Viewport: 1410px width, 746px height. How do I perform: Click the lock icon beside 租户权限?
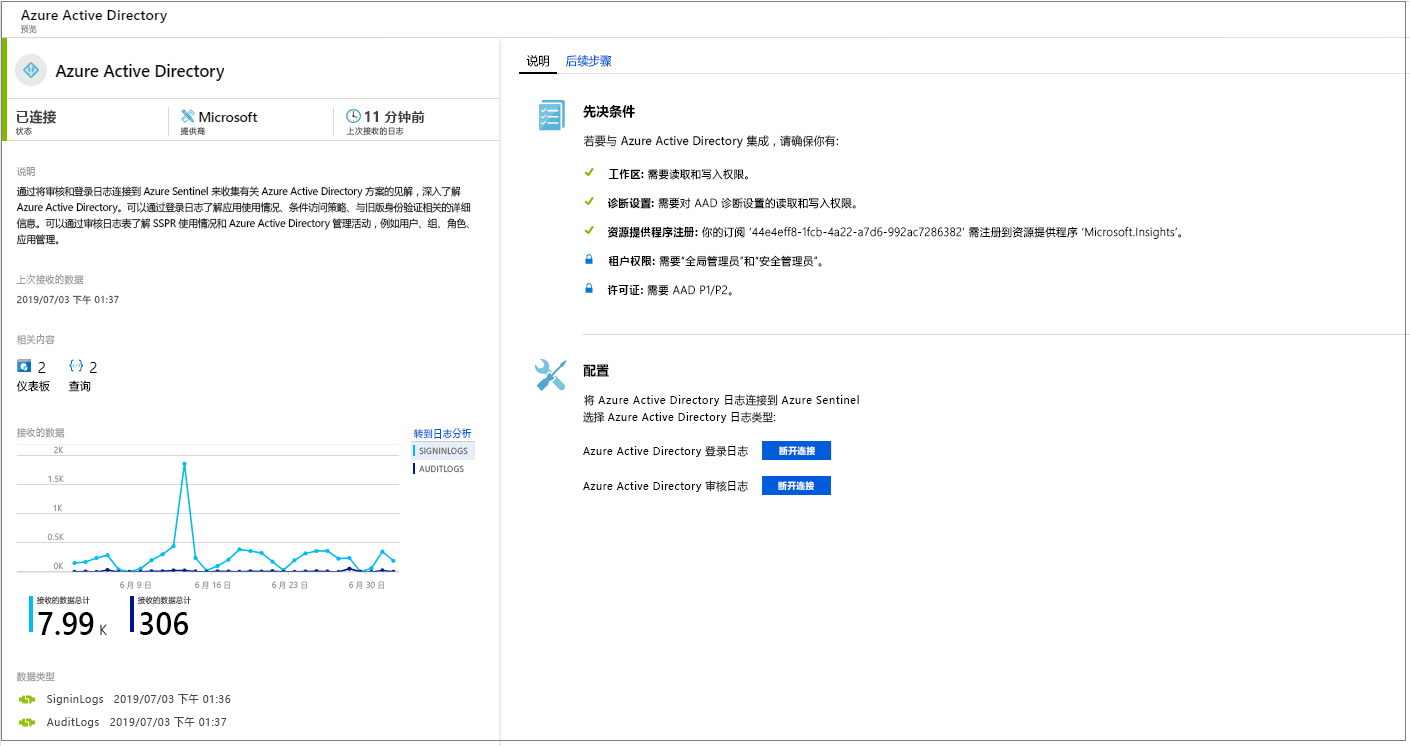pyautogui.click(x=589, y=260)
